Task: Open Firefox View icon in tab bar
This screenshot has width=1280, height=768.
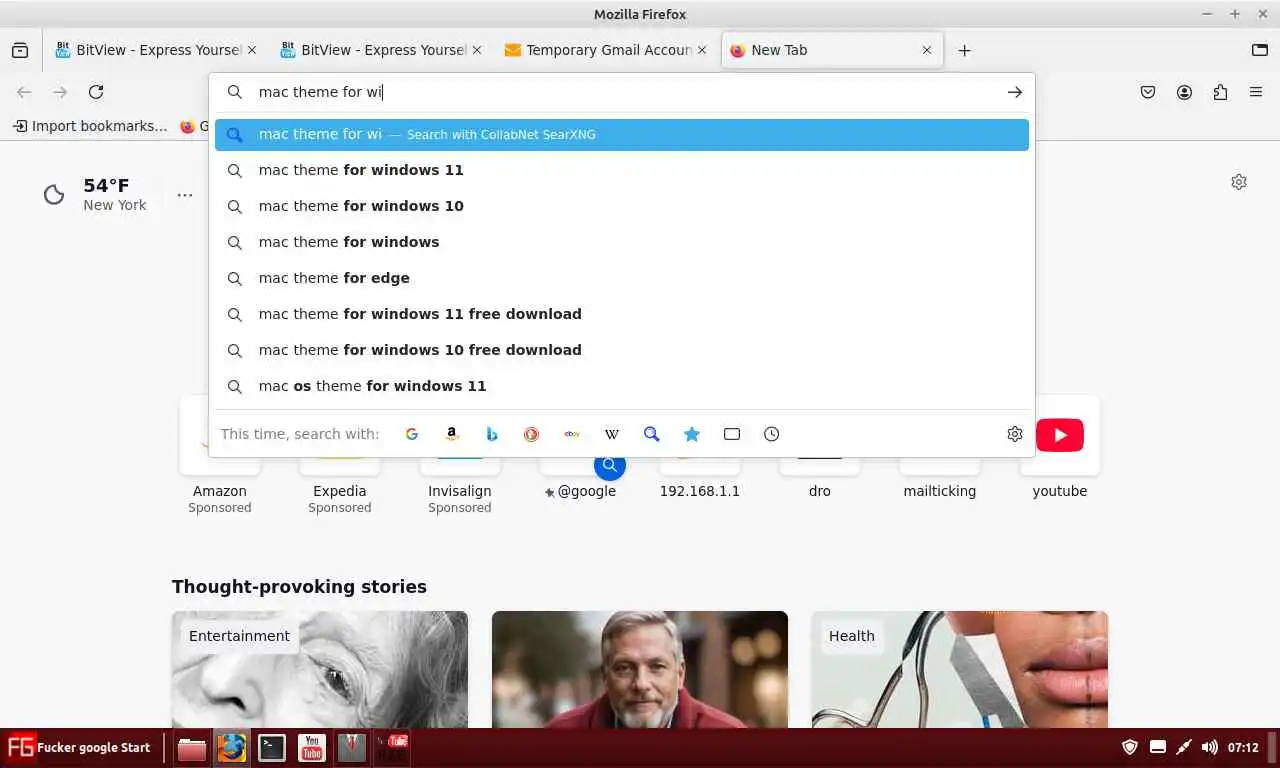Action: click(x=20, y=50)
